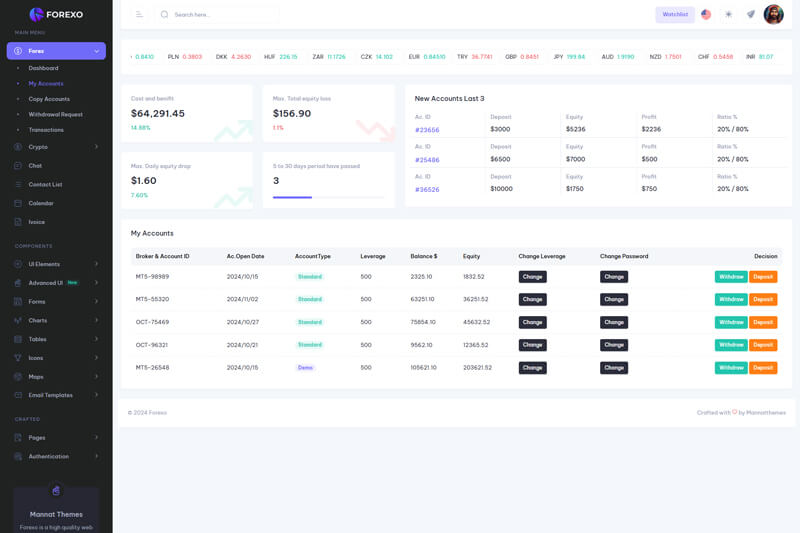Deposit into account MT5-55320
This screenshot has height=533, width=800.
(763, 299)
